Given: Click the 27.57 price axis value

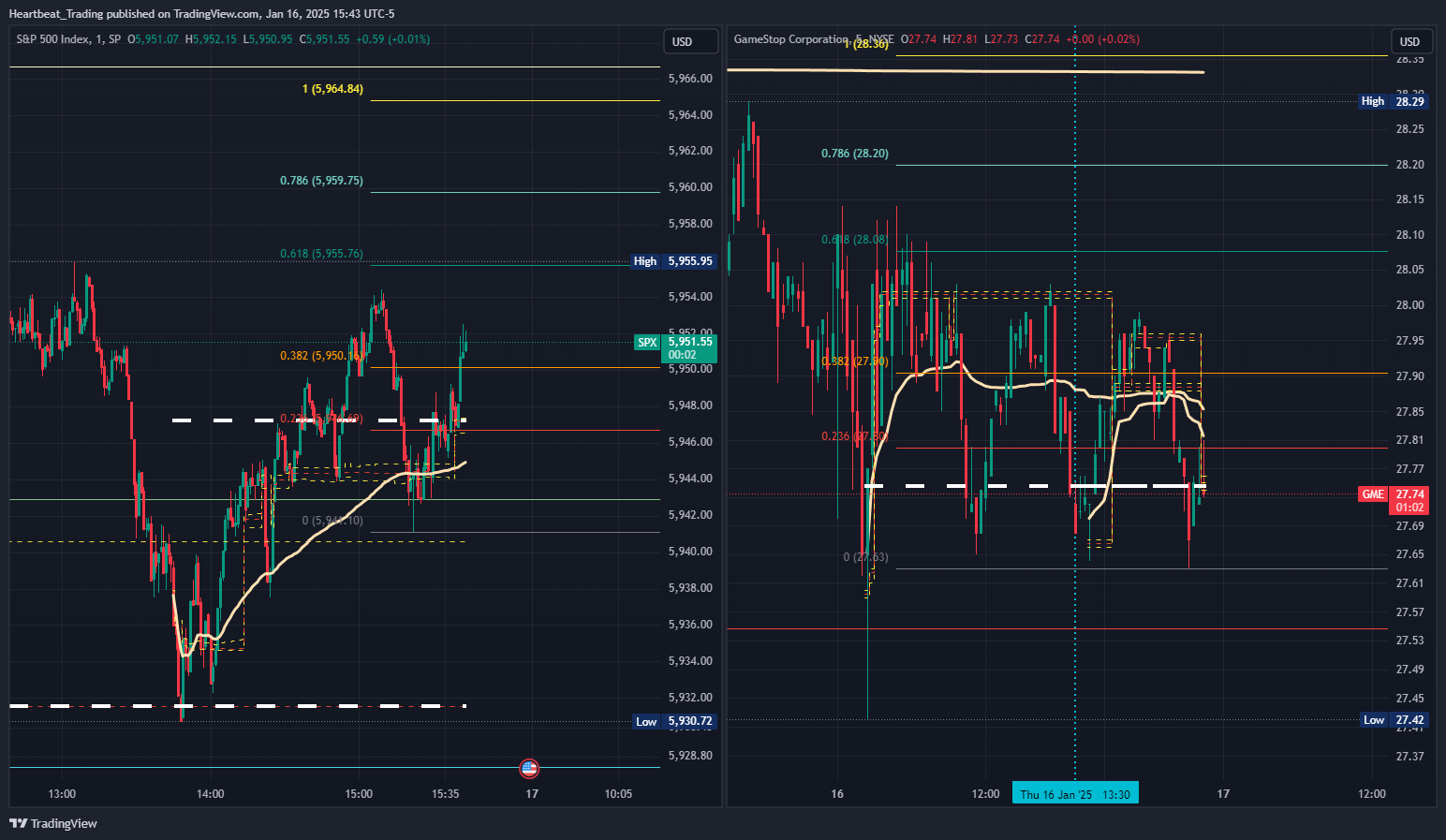Looking at the screenshot, I should pyautogui.click(x=1409, y=612).
